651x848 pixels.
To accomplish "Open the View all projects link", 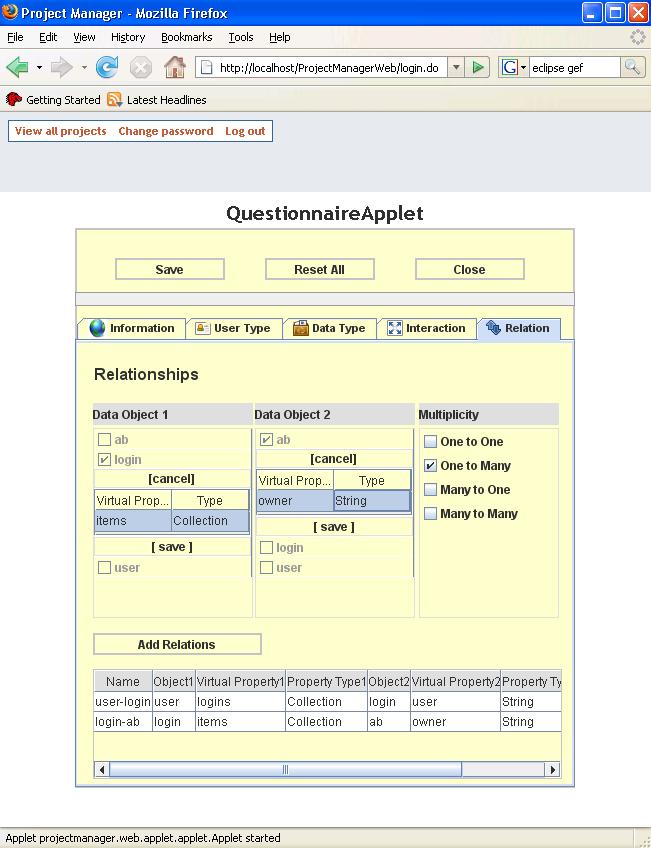I will point(61,131).
